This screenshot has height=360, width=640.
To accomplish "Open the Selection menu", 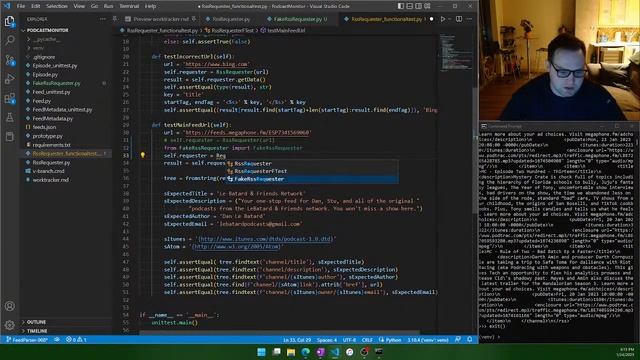I will [57, 6].
